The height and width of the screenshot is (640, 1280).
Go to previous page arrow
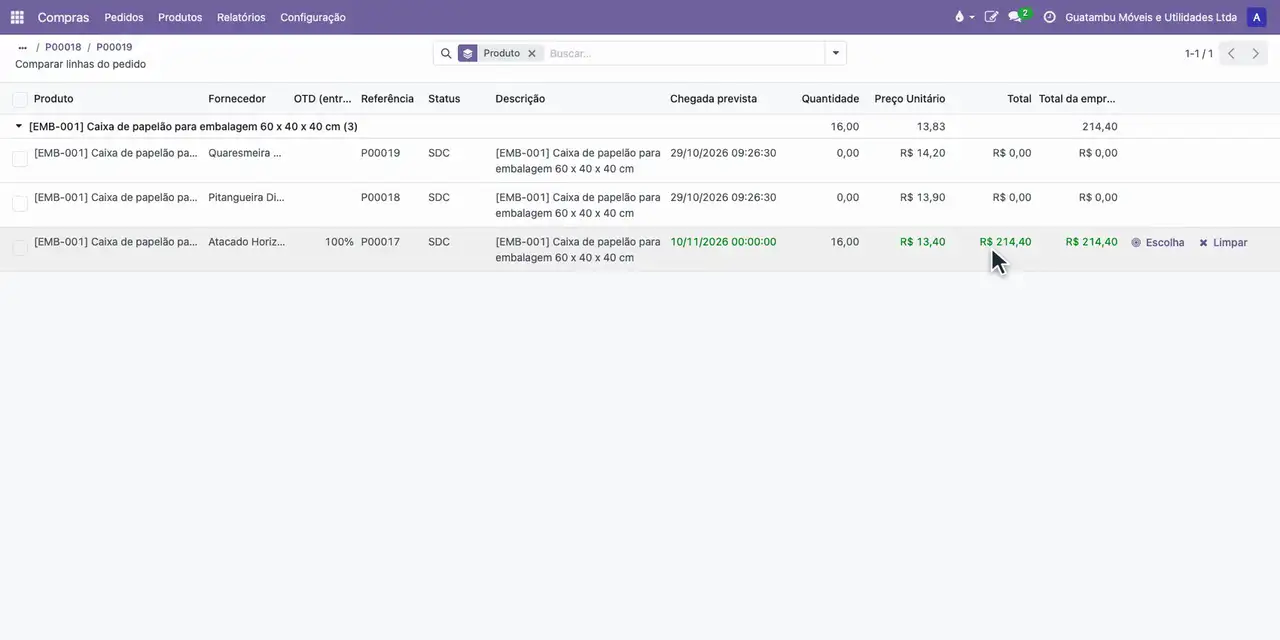point(1231,53)
